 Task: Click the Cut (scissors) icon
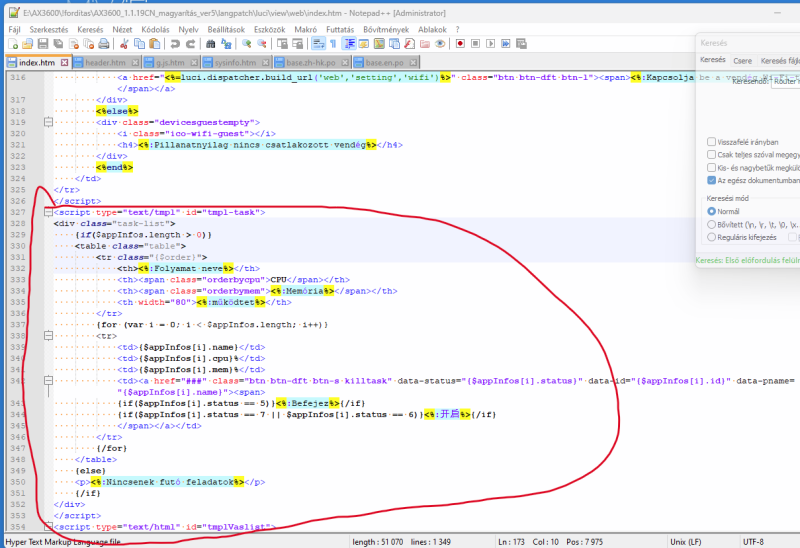[123, 44]
